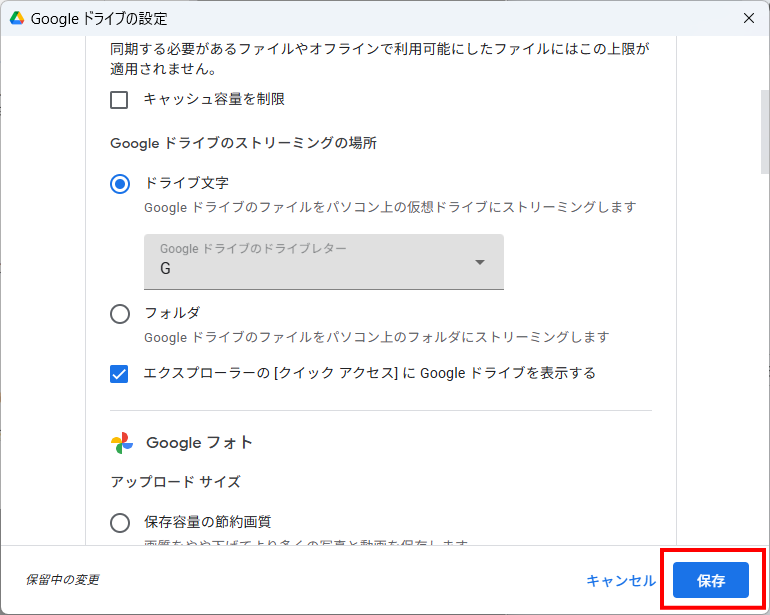The height and width of the screenshot is (615, 770).
Task: Choose the フォルダ streaming option
Action: click(120, 314)
